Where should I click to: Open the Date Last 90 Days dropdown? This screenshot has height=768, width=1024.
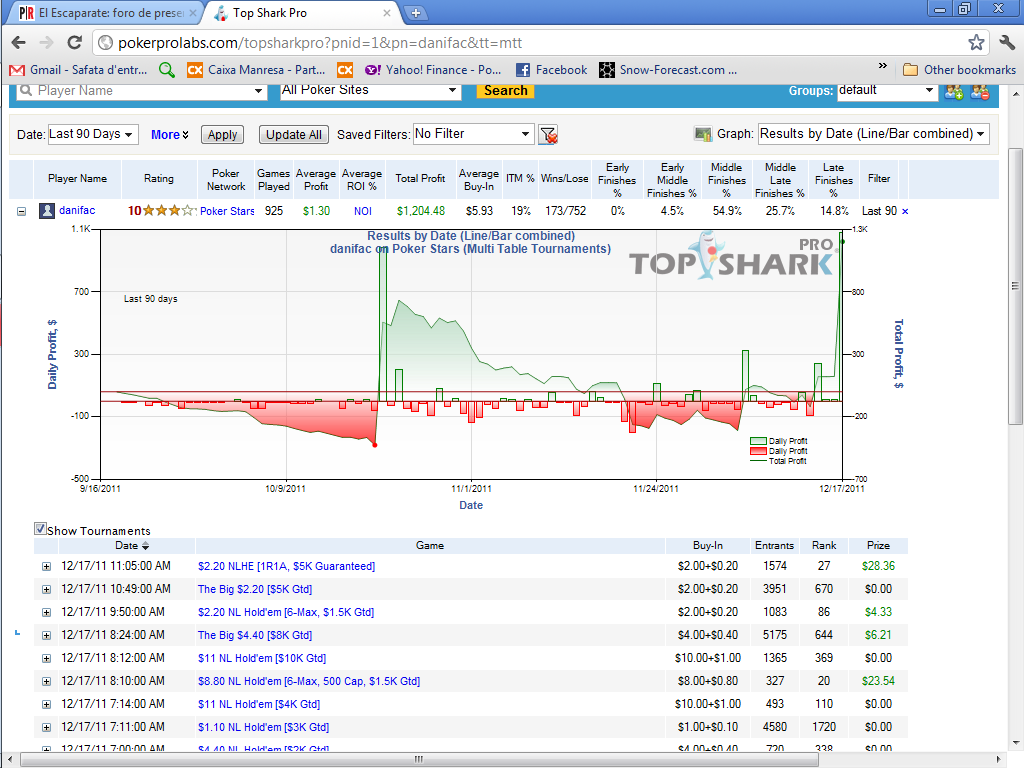point(92,135)
